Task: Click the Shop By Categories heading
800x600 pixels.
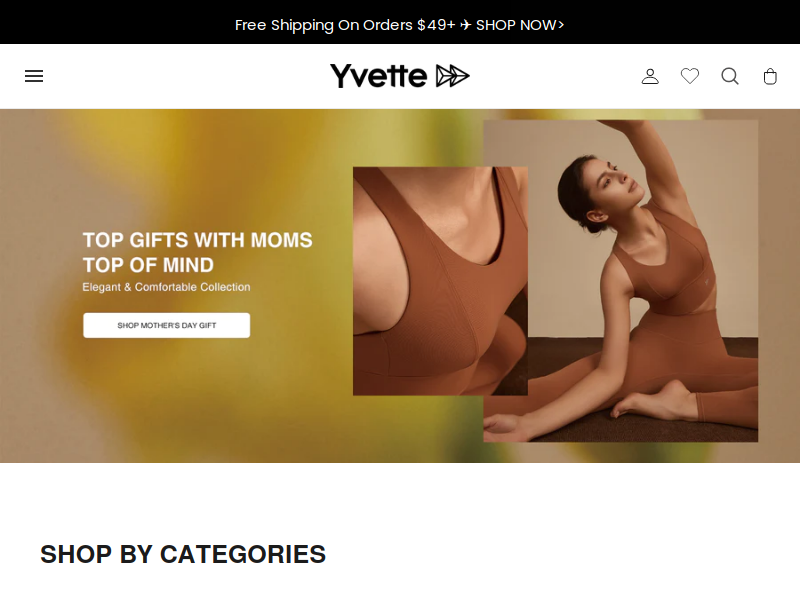Action: point(183,554)
